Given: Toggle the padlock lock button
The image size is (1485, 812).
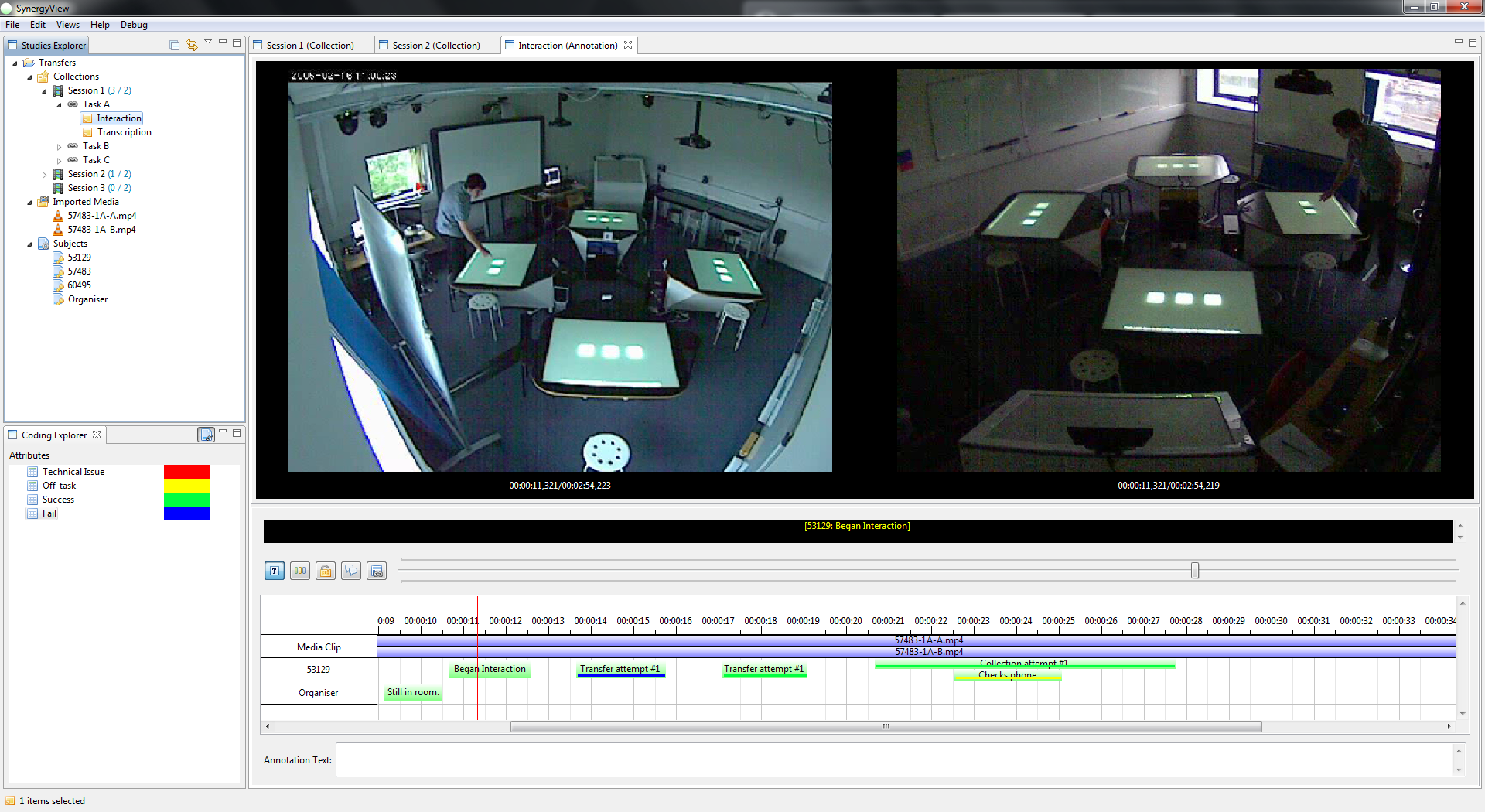Looking at the screenshot, I should (326, 571).
